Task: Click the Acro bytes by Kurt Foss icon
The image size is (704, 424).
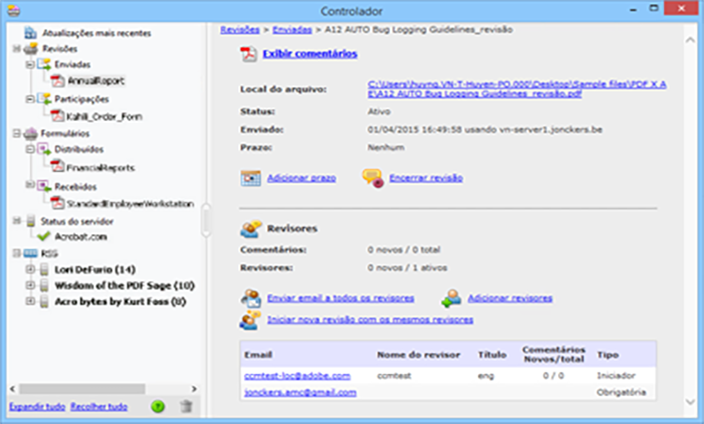Action: click(44, 302)
